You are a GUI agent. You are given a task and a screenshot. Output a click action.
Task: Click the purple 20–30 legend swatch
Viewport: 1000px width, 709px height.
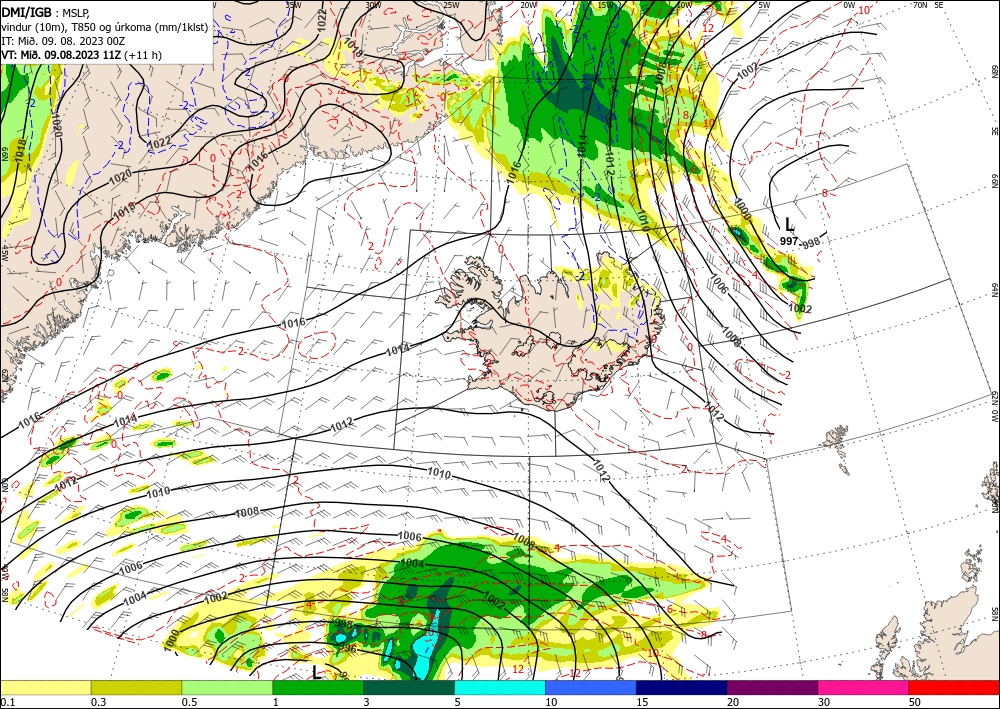772,687
